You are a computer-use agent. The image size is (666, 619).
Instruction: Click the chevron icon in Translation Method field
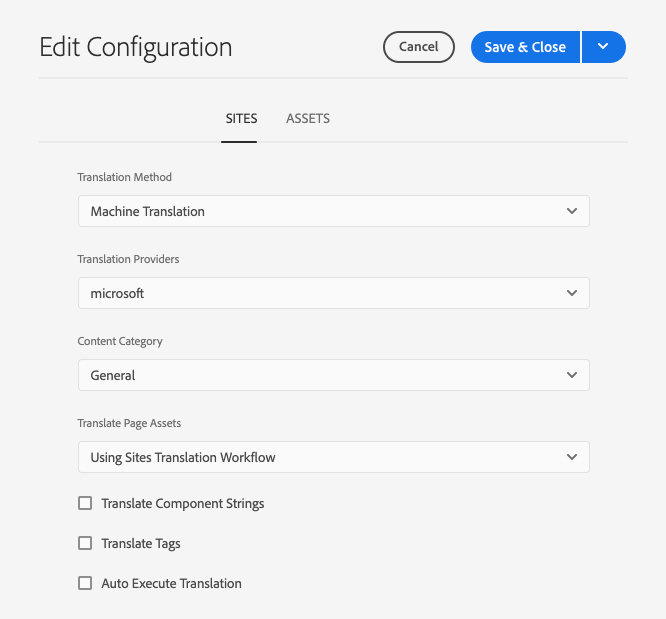pyautogui.click(x=572, y=211)
